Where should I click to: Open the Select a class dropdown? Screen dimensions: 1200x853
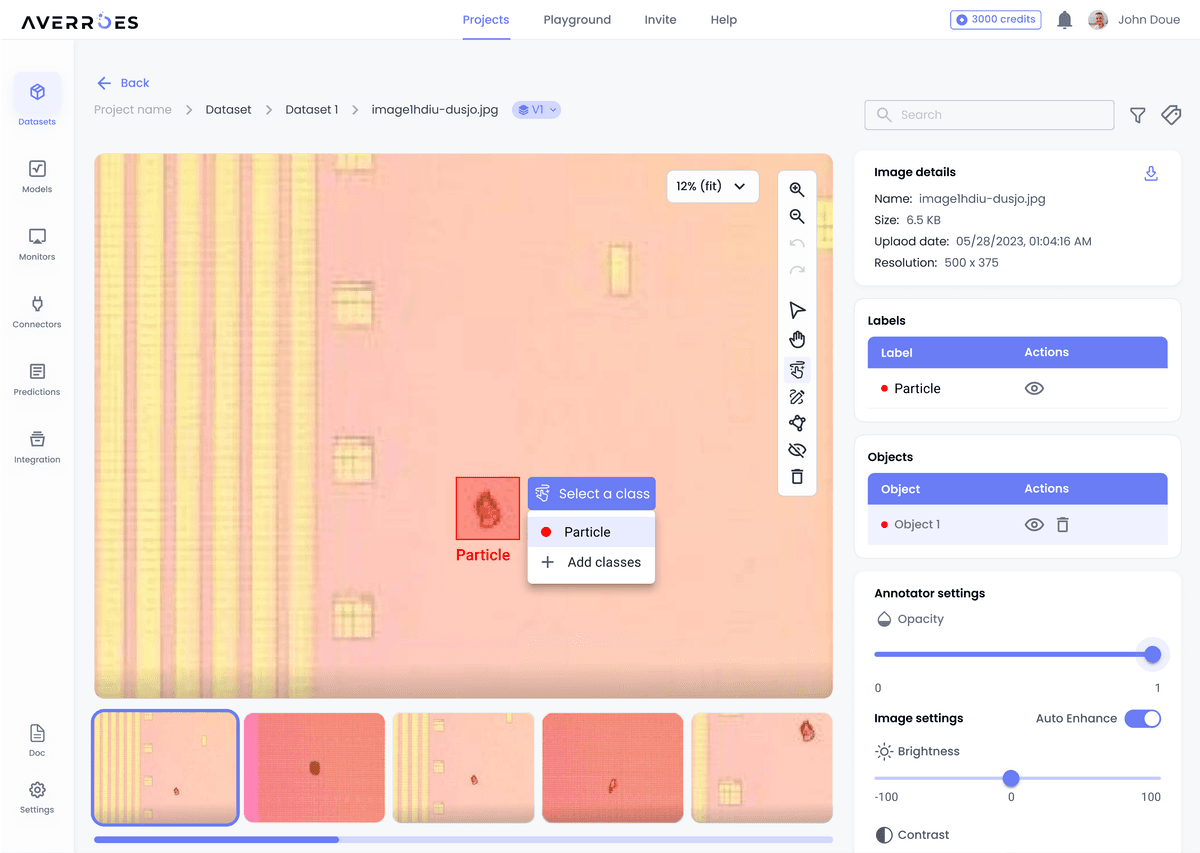click(591, 493)
